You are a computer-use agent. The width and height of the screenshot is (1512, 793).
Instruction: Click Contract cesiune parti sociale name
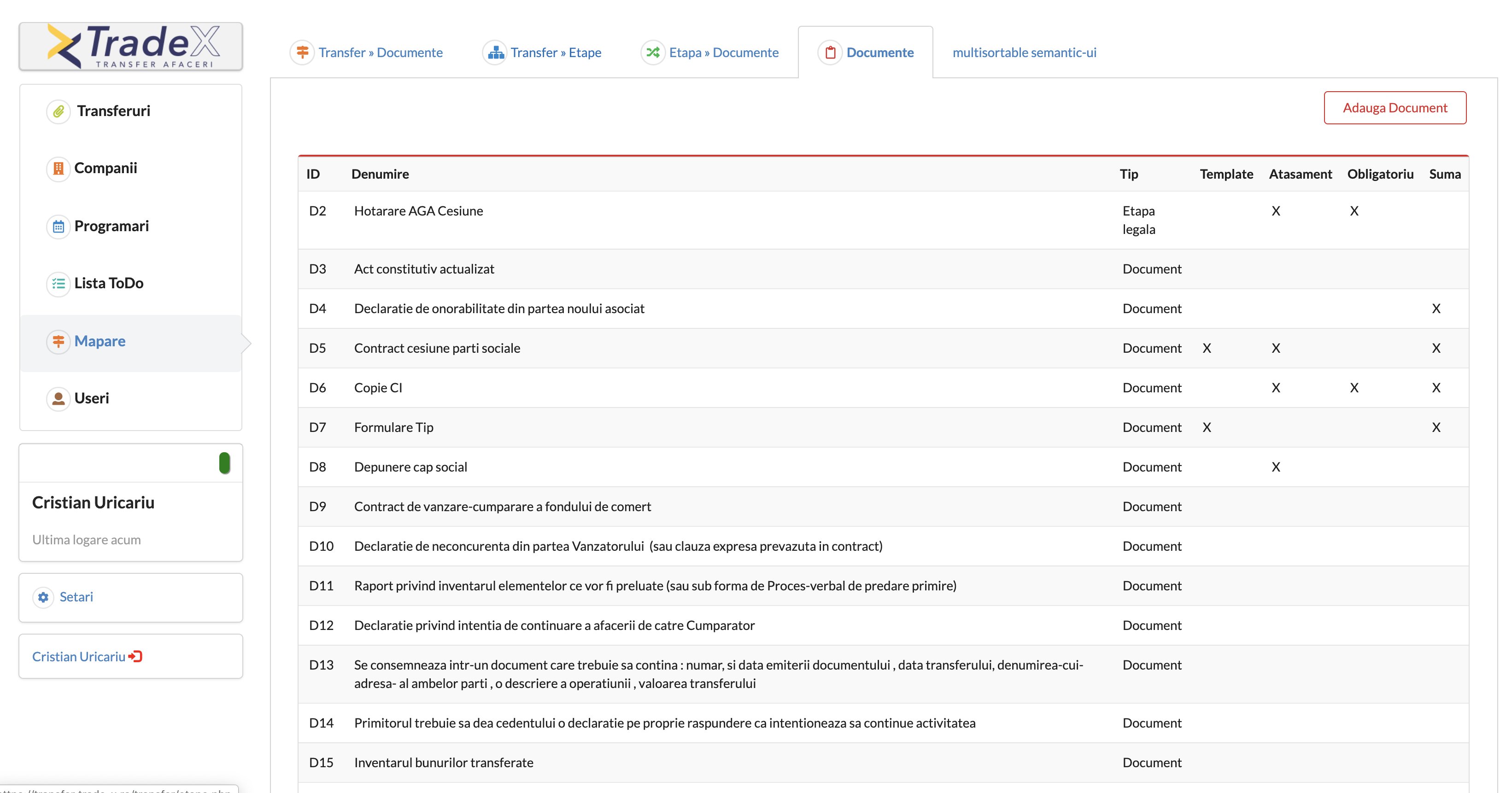click(437, 349)
